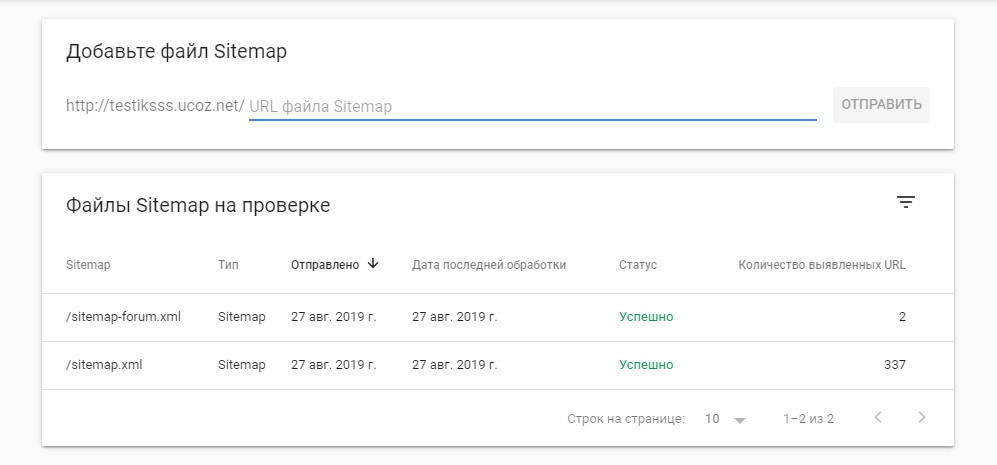The width and height of the screenshot is (997, 465).
Task: Open the sitemap table filter icon
Action: (x=905, y=202)
